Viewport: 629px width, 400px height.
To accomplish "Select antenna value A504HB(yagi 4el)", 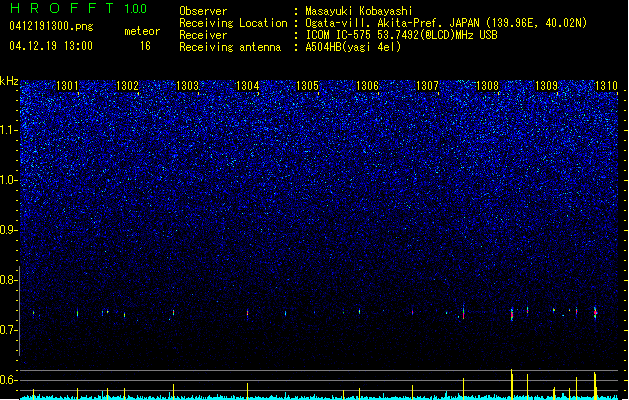I will click(x=353, y=47).
